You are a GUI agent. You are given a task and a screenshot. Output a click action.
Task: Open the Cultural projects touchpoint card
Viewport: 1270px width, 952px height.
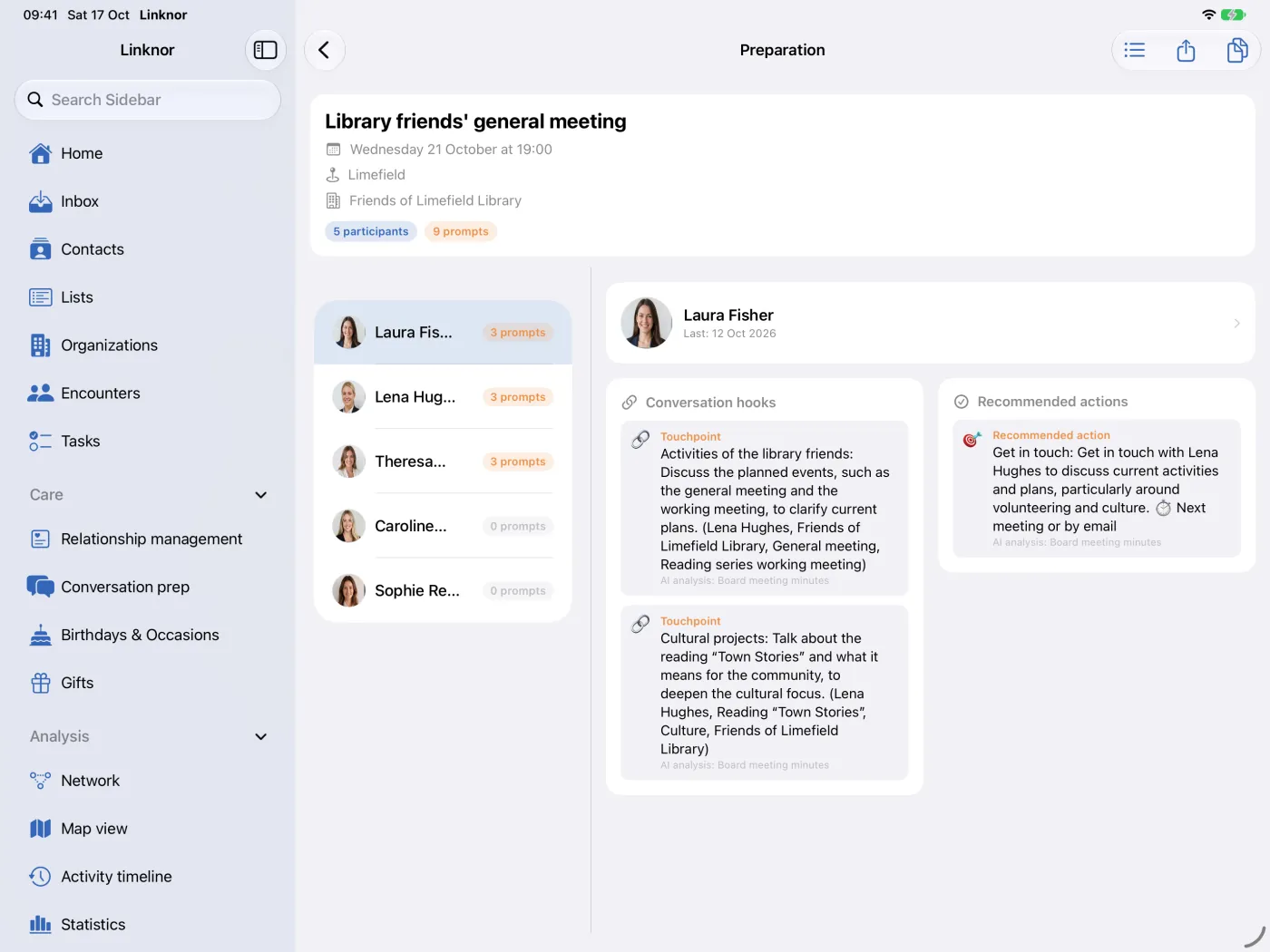[x=765, y=693]
